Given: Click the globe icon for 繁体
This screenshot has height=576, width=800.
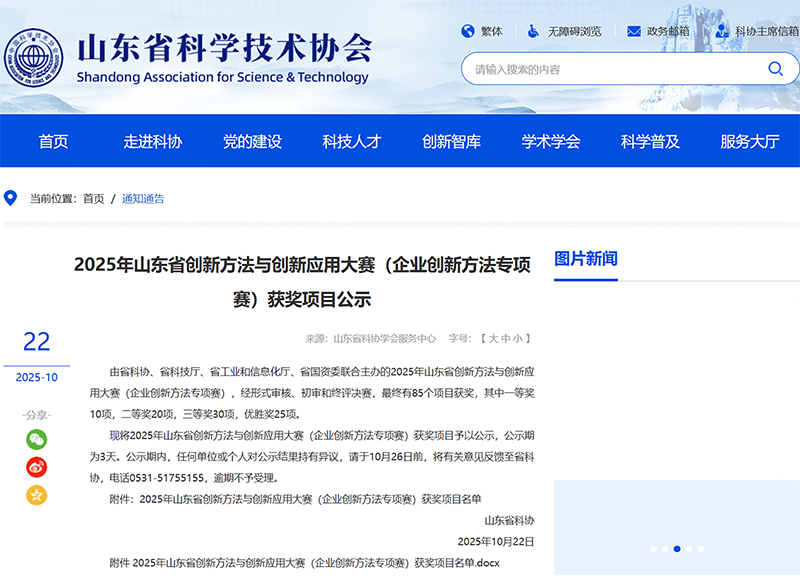Looking at the screenshot, I should (x=467, y=31).
